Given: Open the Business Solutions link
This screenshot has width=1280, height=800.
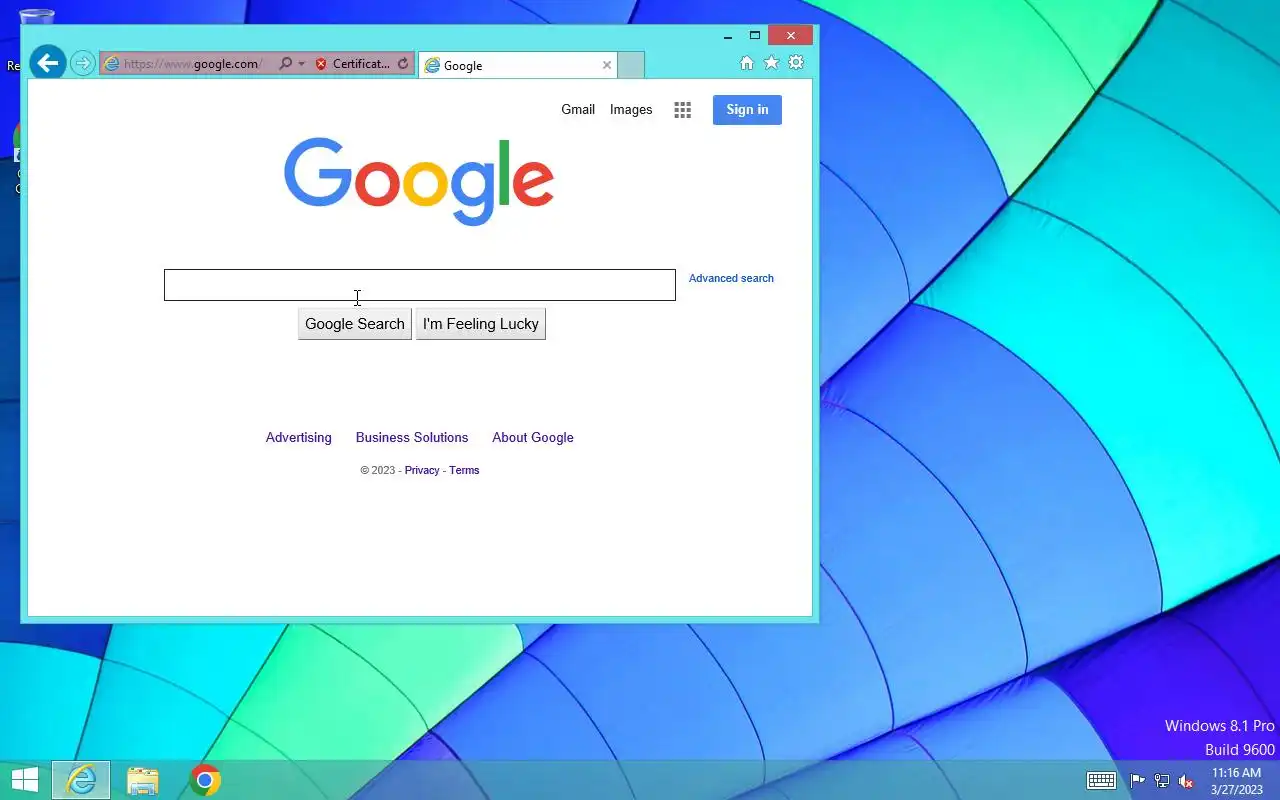Looking at the screenshot, I should tap(412, 438).
